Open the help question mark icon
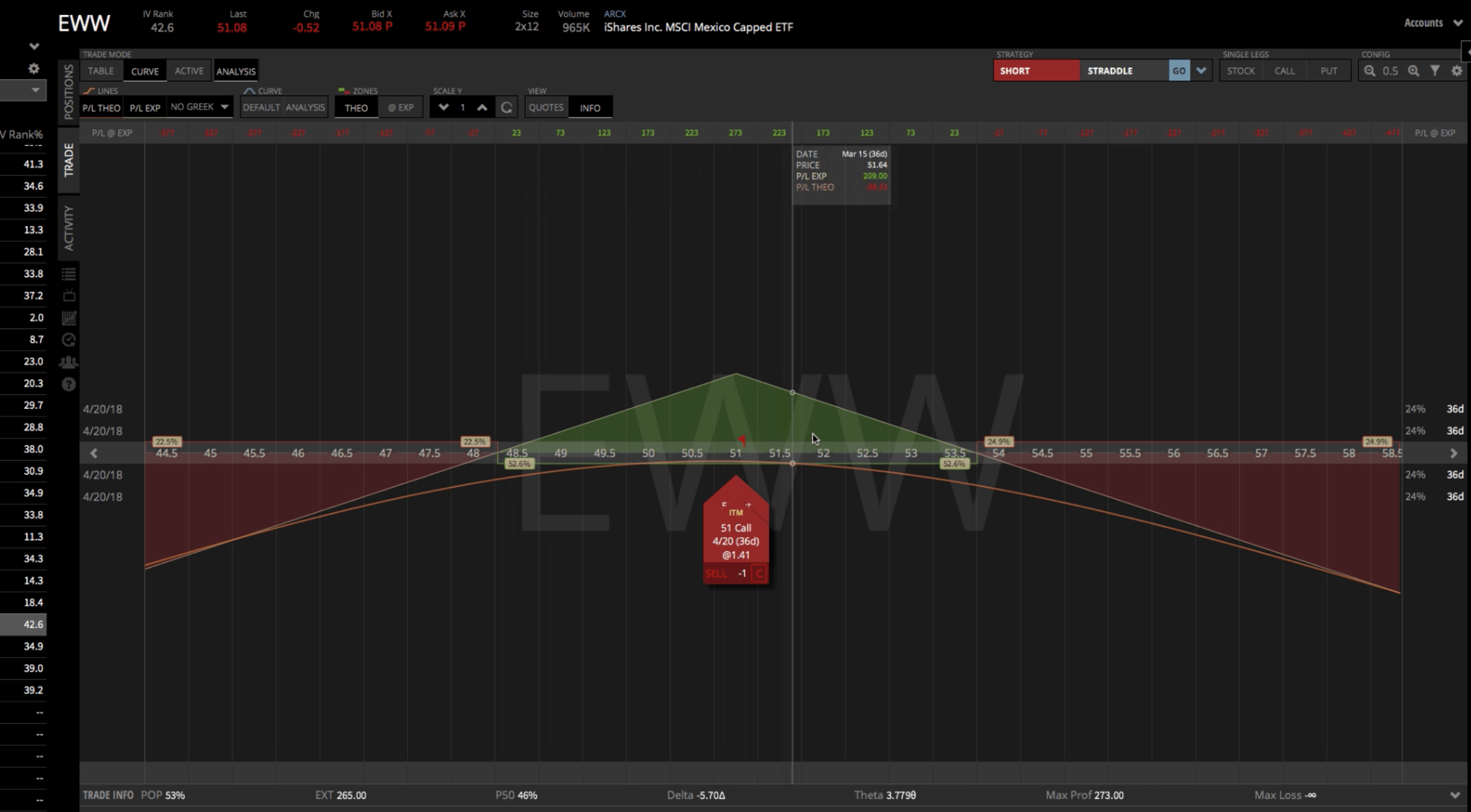Image resolution: width=1471 pixels, height=812 pixels. 69,384
